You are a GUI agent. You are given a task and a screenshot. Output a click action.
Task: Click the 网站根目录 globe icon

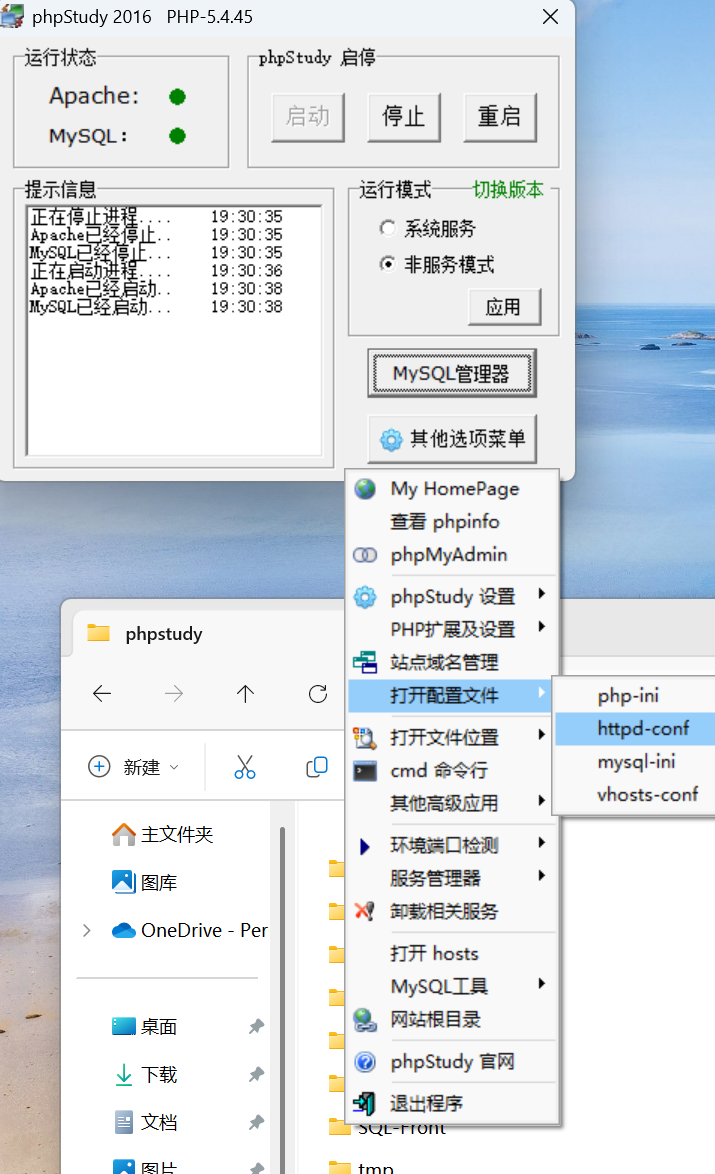(365, 1019)
